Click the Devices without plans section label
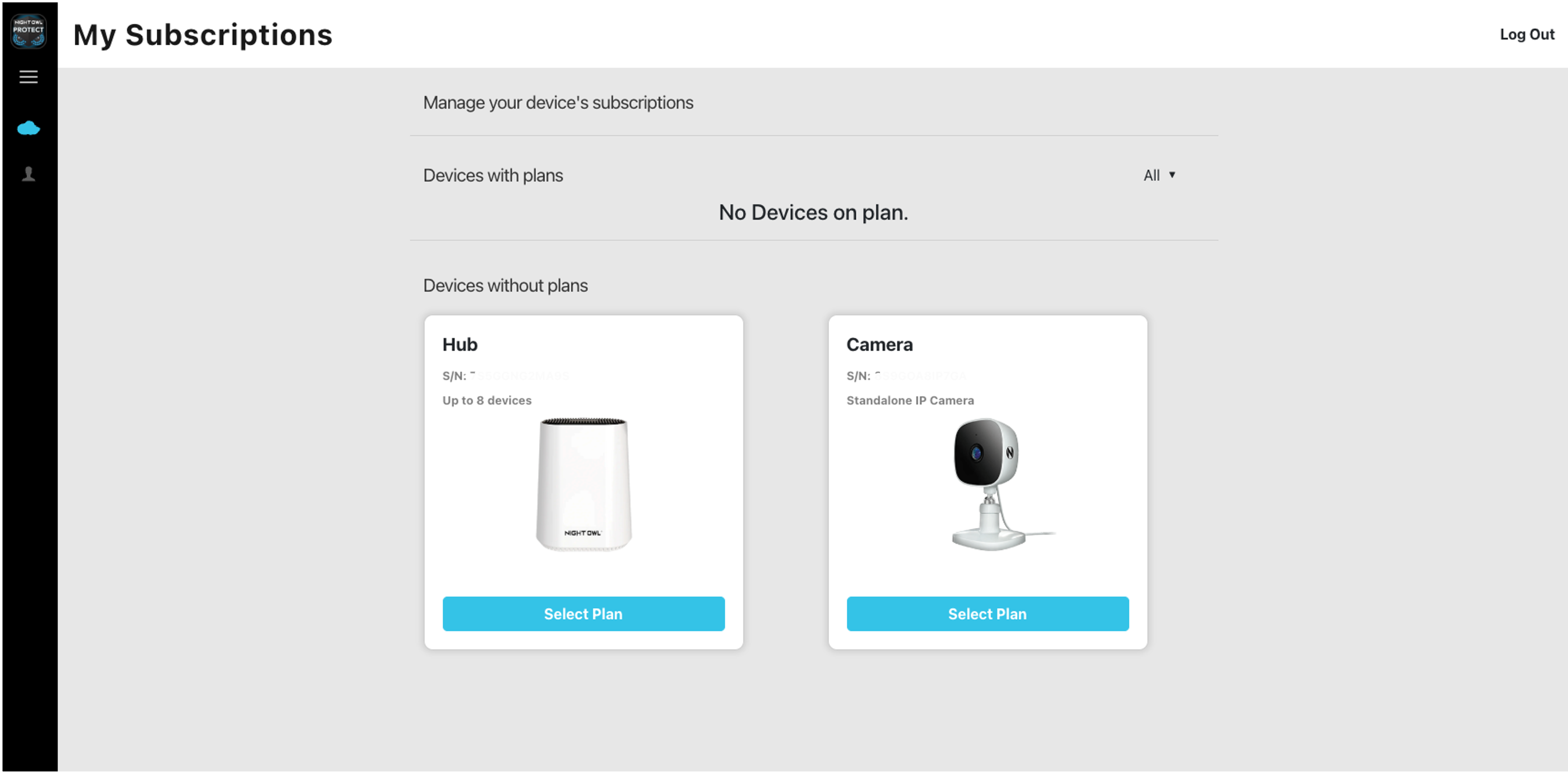 (x=505, y=286)
